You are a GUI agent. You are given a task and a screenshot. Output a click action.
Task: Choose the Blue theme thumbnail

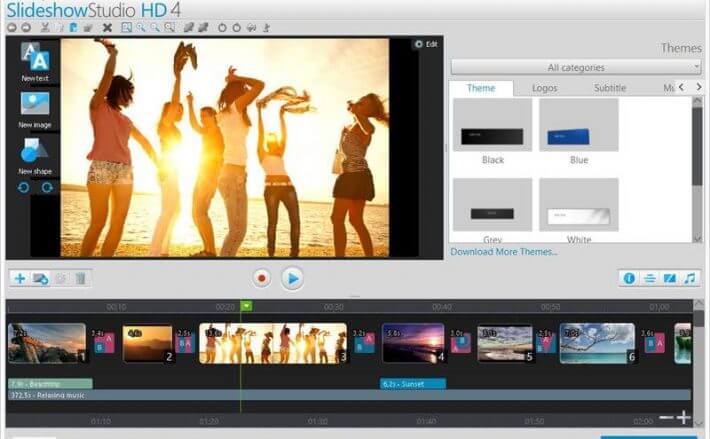tap(579, 125)
